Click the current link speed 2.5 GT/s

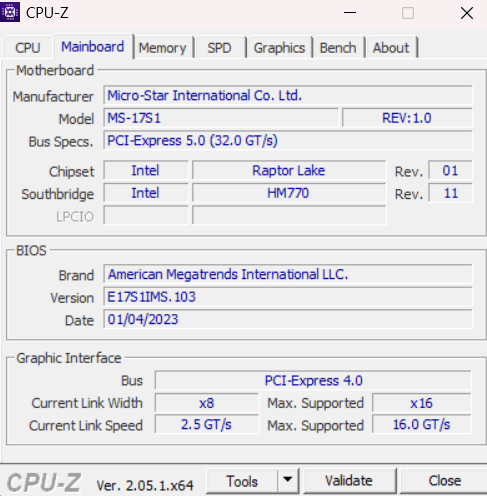pos(207,425)
